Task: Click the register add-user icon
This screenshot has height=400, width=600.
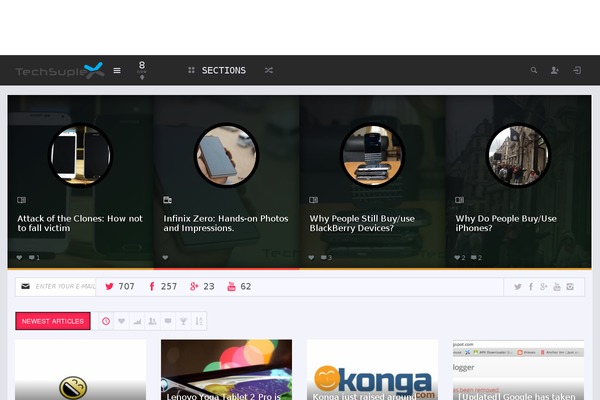Action: click(x=554, y=70)
